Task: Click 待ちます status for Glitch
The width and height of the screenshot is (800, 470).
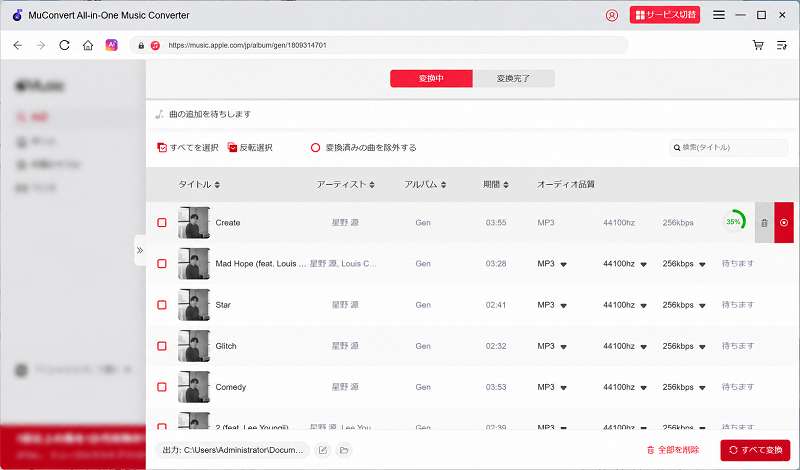Action: (738, 346)
